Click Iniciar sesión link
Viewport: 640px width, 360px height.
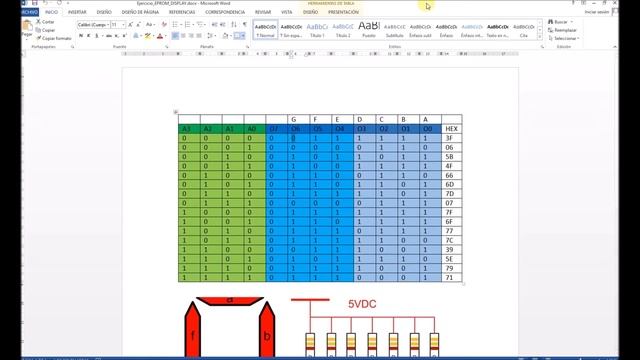tap(597, 12)
